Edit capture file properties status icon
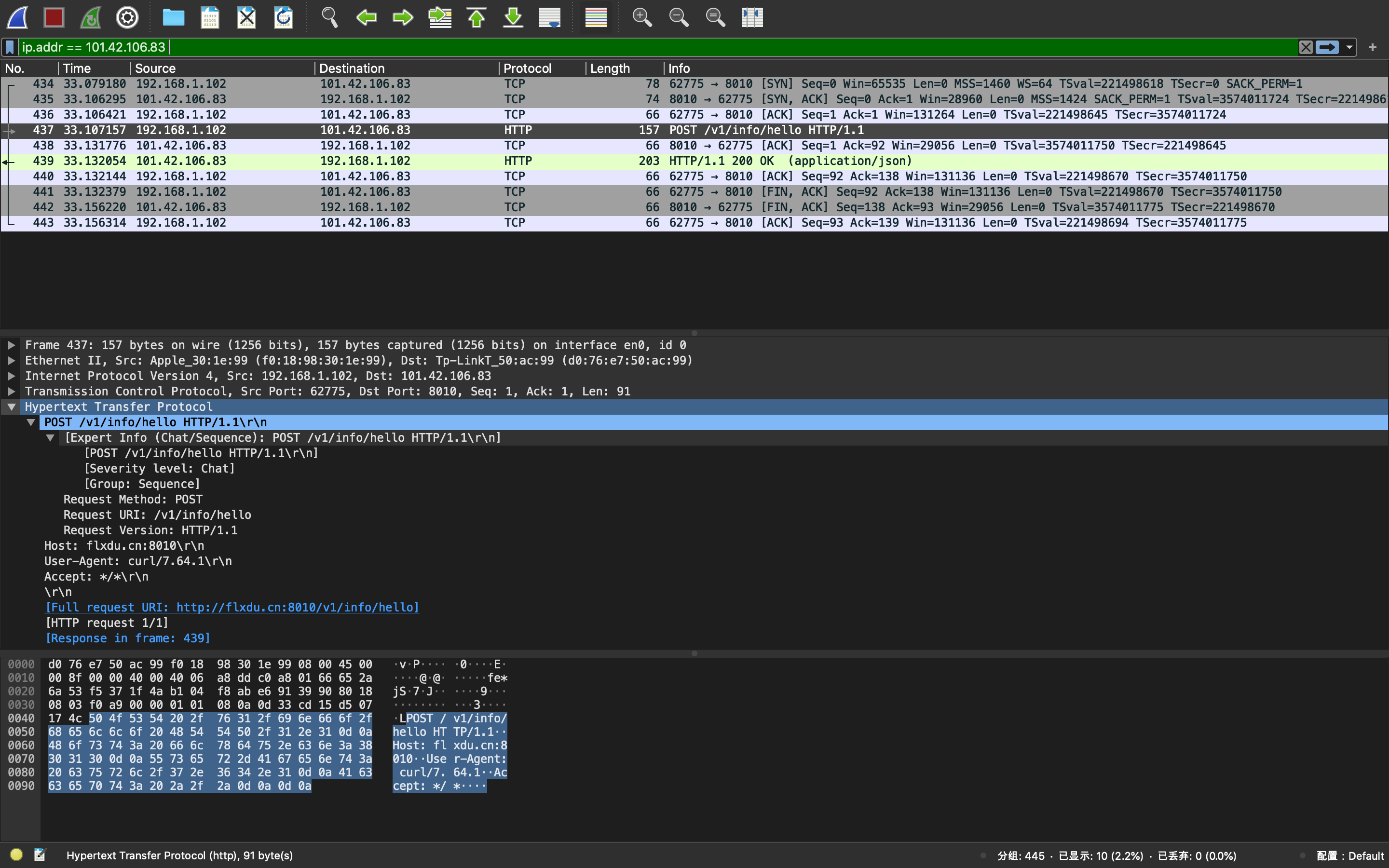The width and height of the screenshot is (1389, 868). 40,855
